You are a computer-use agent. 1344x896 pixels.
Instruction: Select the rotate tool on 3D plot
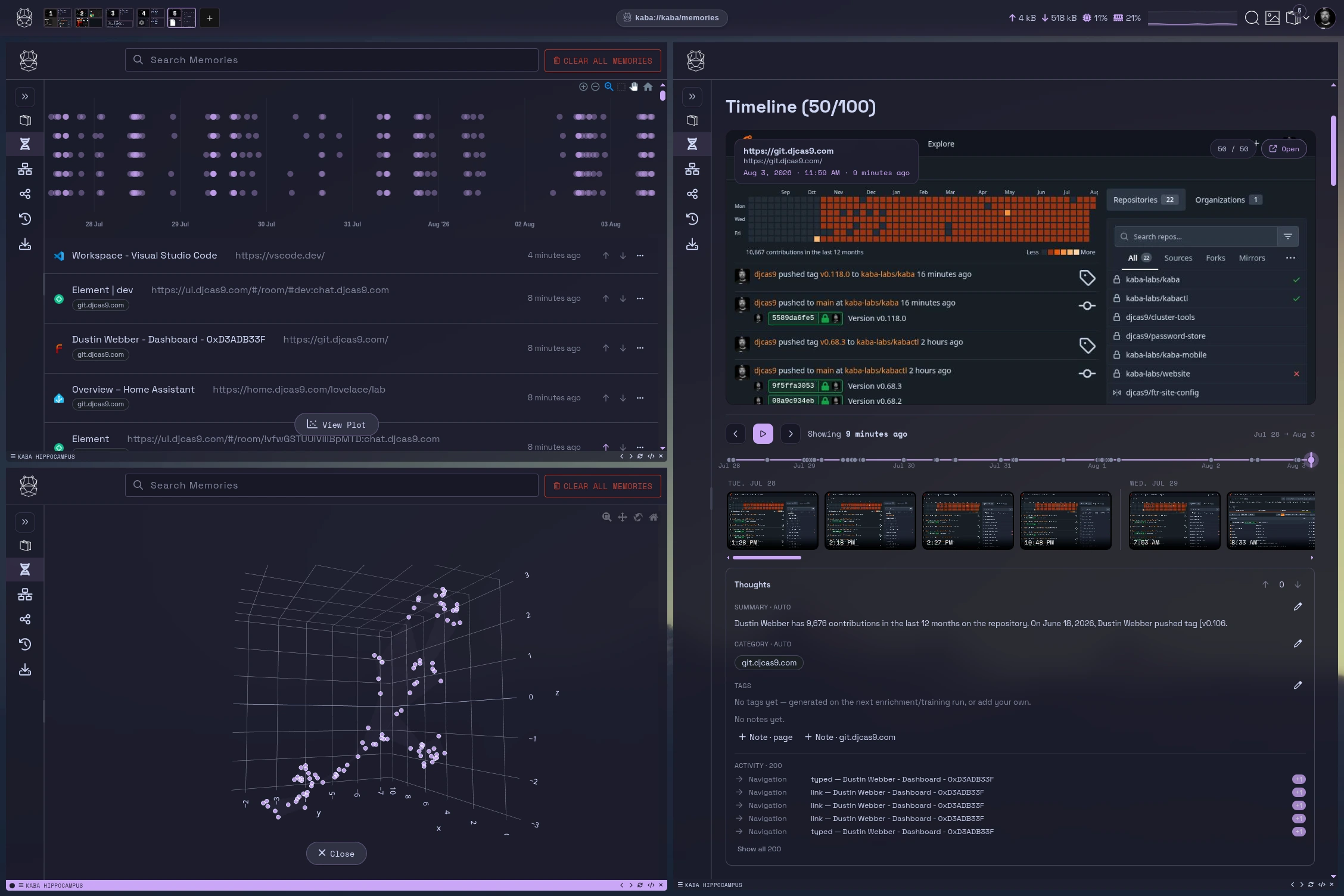(638, 517)
